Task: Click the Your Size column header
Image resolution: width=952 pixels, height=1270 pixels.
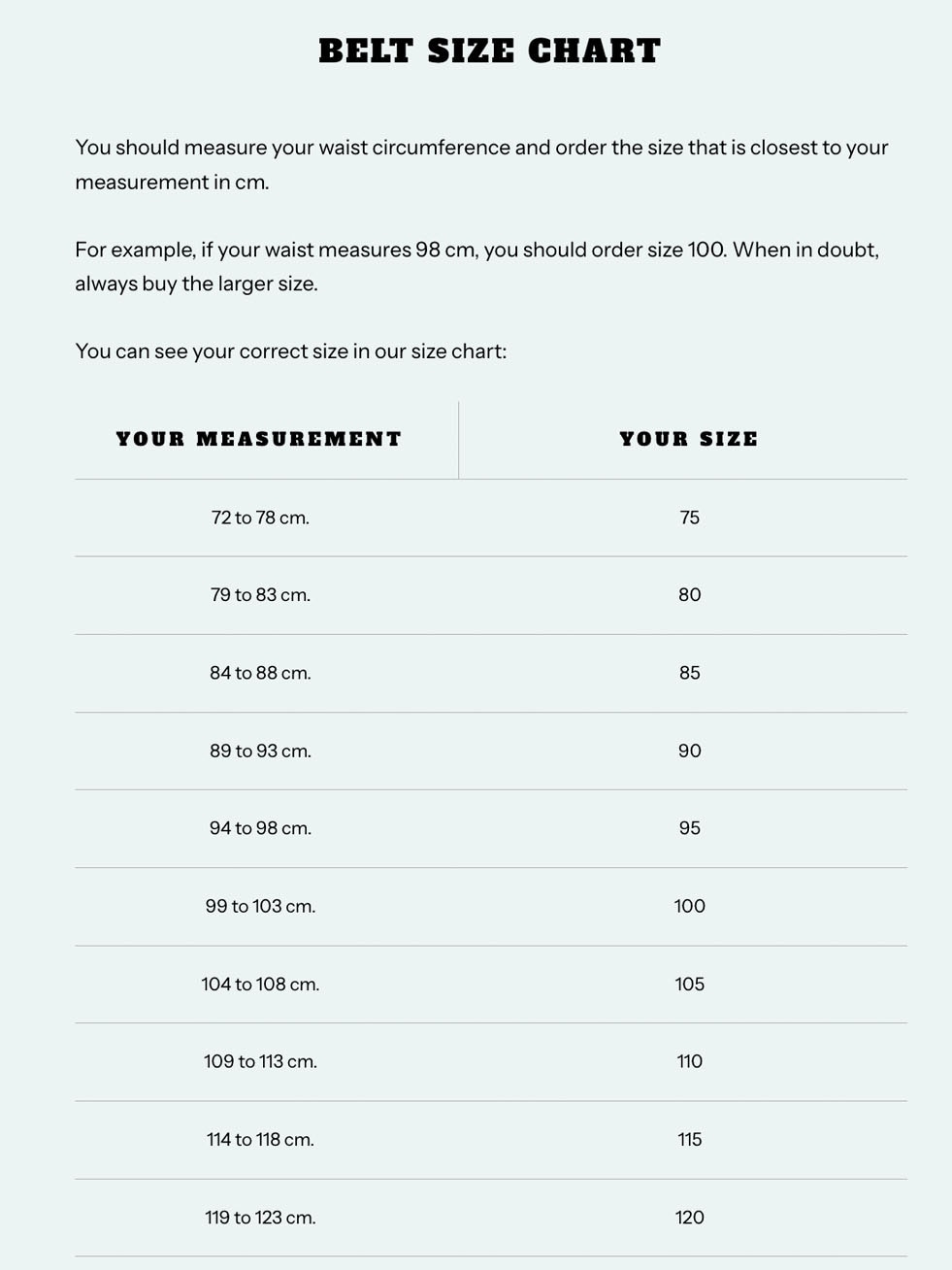Action: pos(689,439)
